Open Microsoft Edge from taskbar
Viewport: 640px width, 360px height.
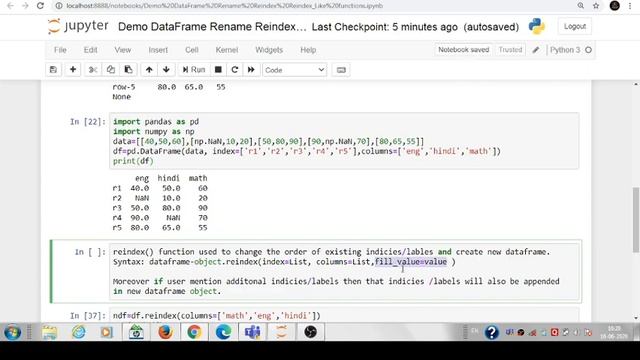click(x=223, y=332)
